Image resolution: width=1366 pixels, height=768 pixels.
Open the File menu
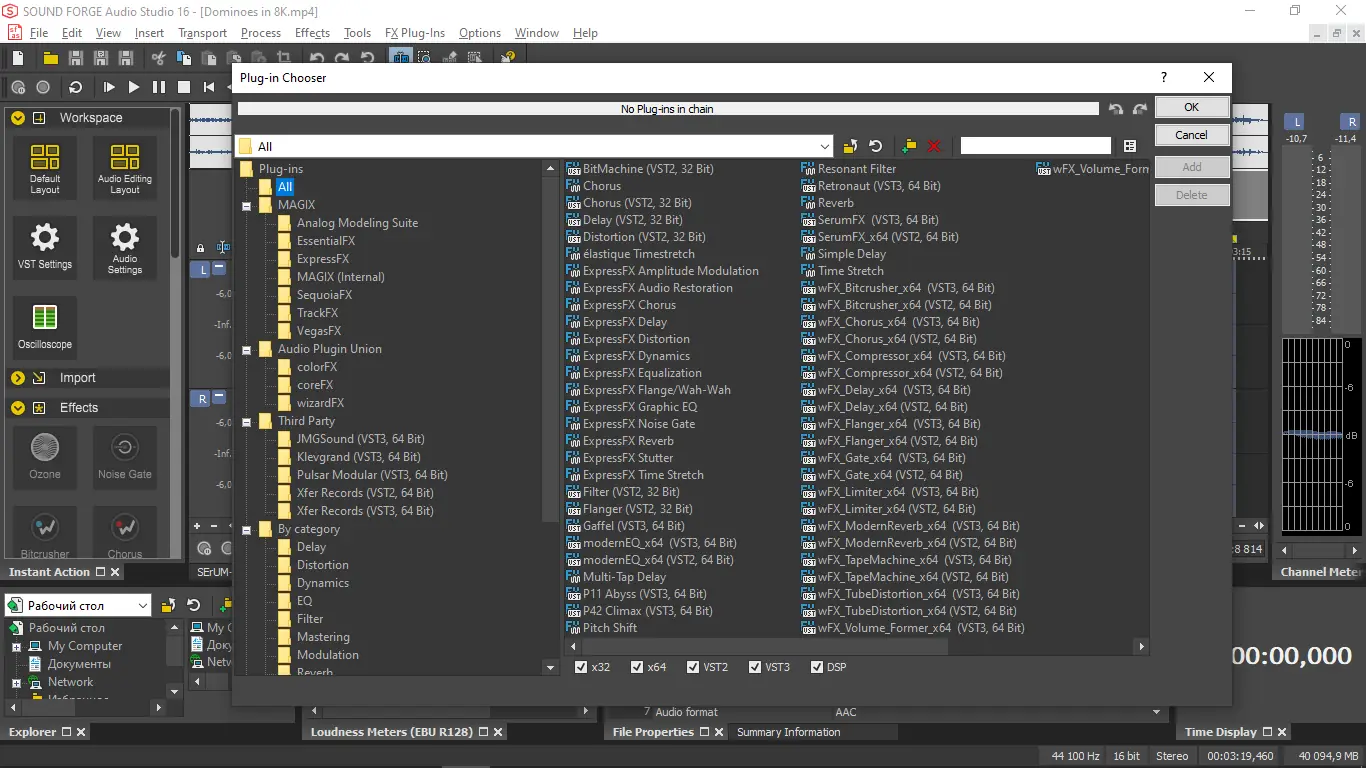(39, 33)
